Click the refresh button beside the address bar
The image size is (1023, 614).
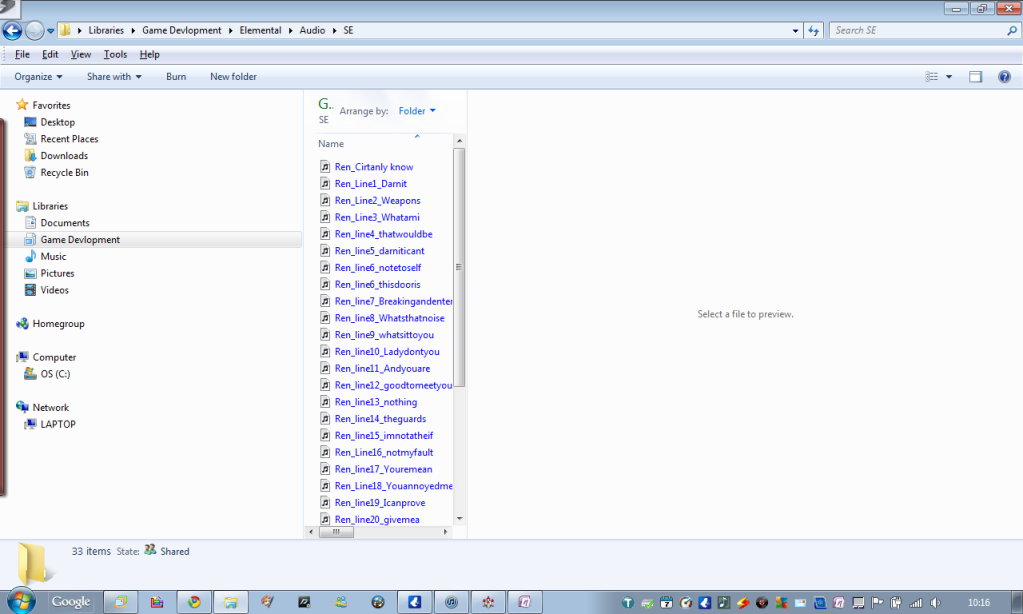pyautogui.click(x=814, y=31)
